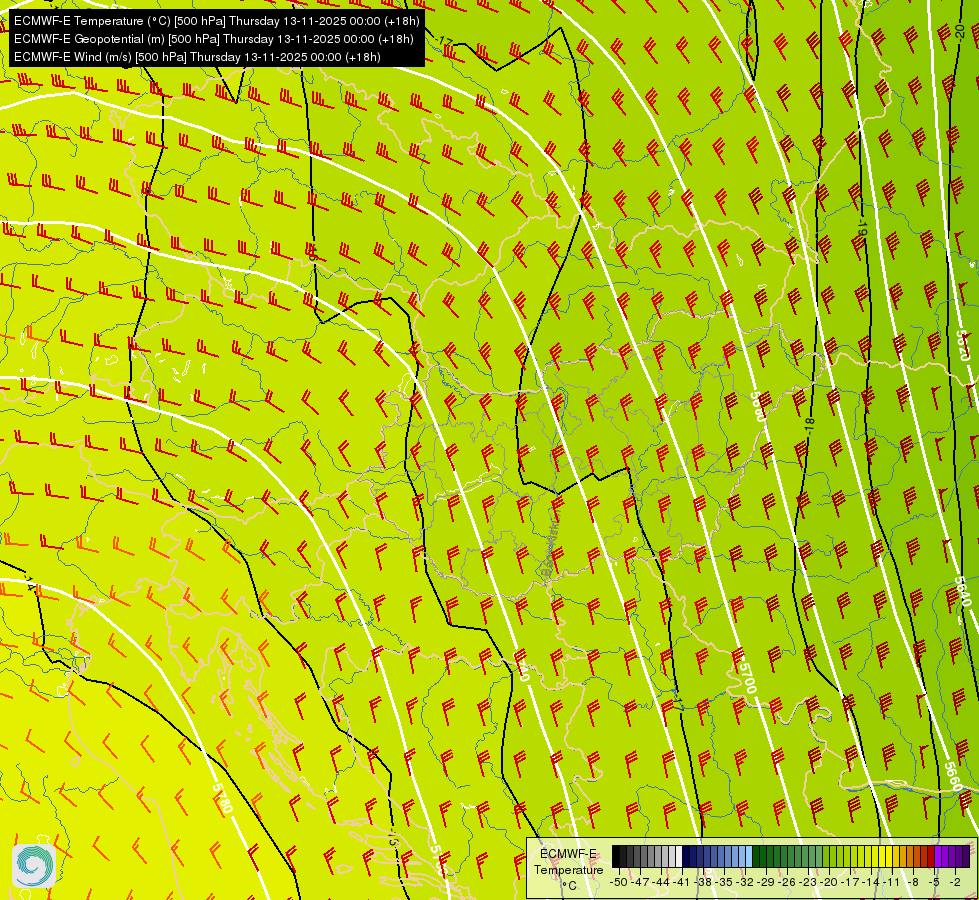Click the 5640 geopotential contour label

click(x=962, y=591)
